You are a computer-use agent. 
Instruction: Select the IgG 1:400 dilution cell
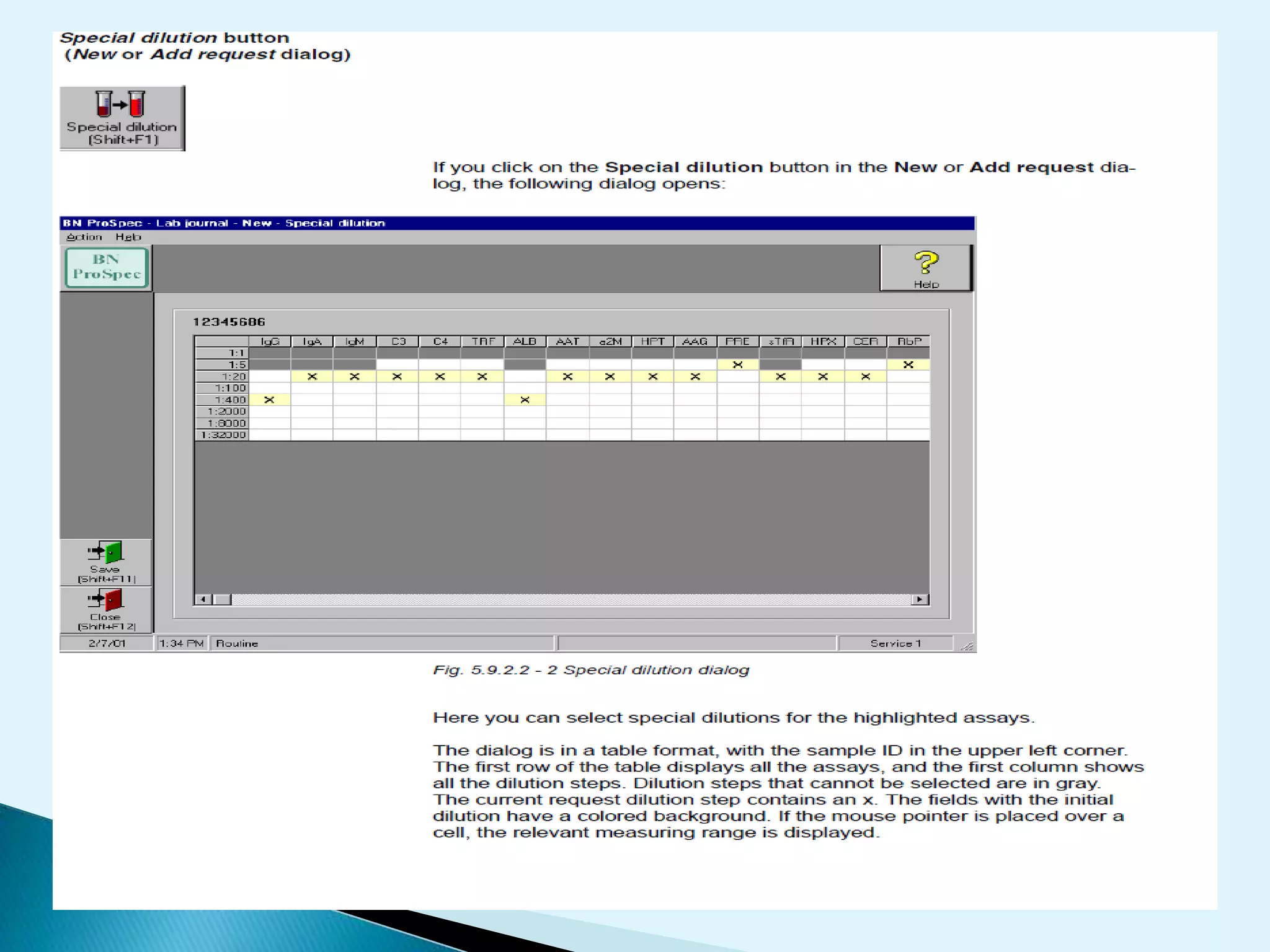tap(269, 400)
